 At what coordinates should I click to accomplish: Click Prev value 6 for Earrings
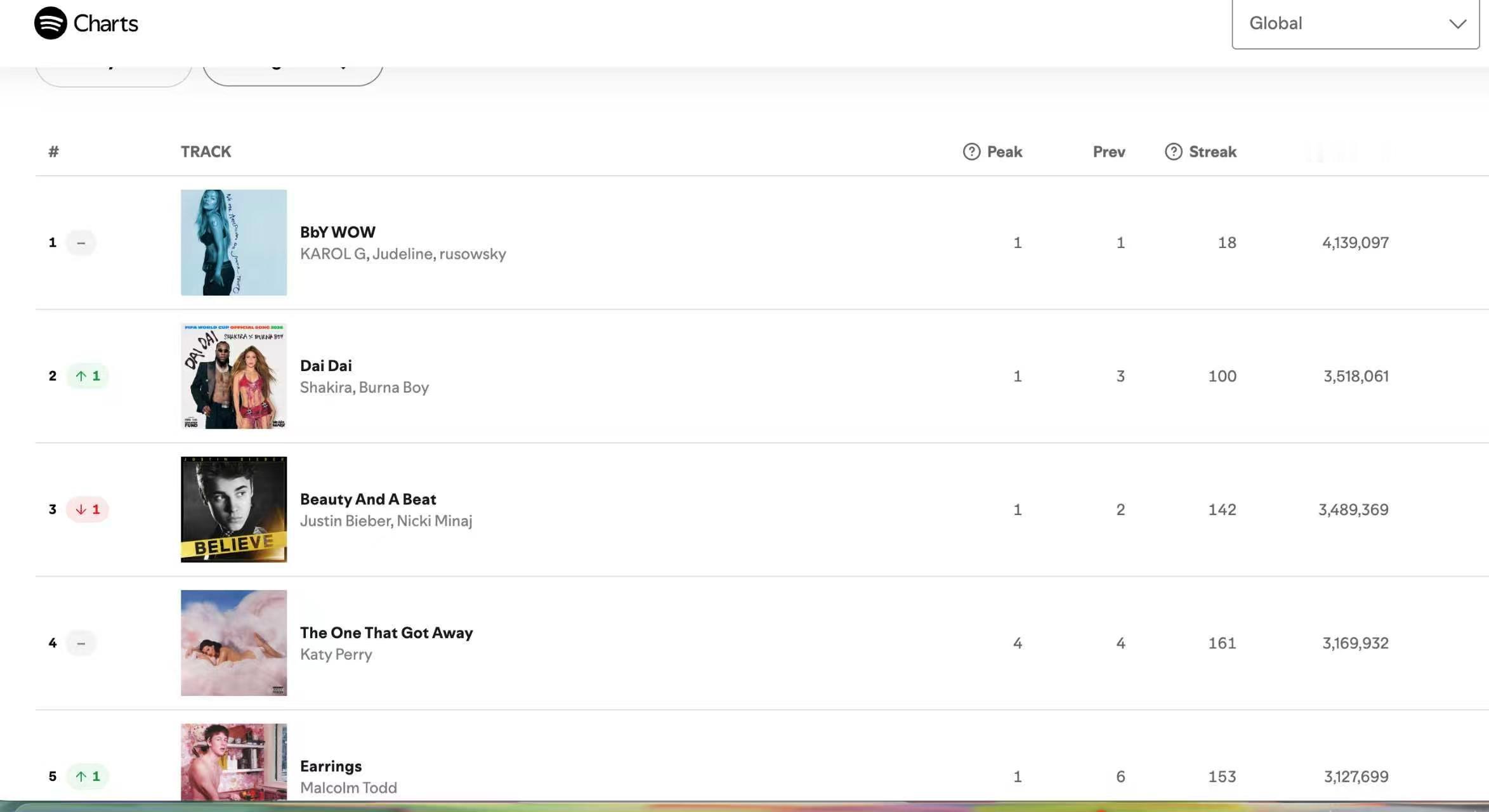pos(1120,777)
